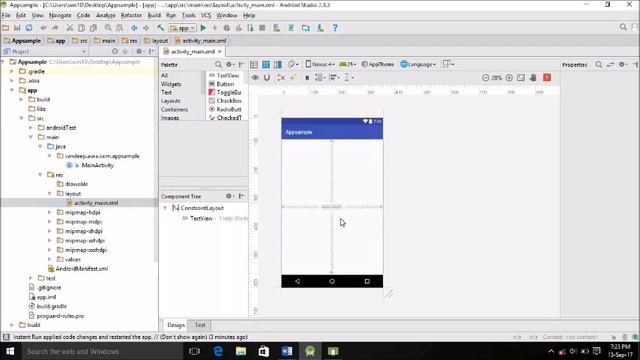Select Widgets category in Palette

(x=171, y=84)
